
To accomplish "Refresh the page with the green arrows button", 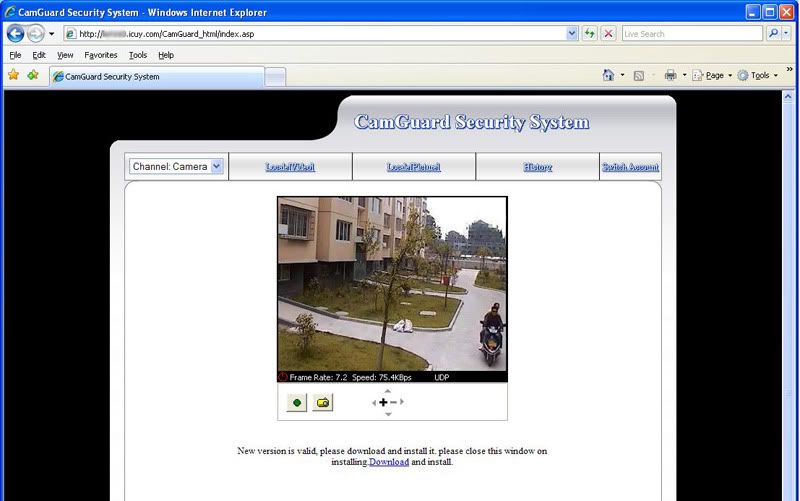I will tap(590, 34).
